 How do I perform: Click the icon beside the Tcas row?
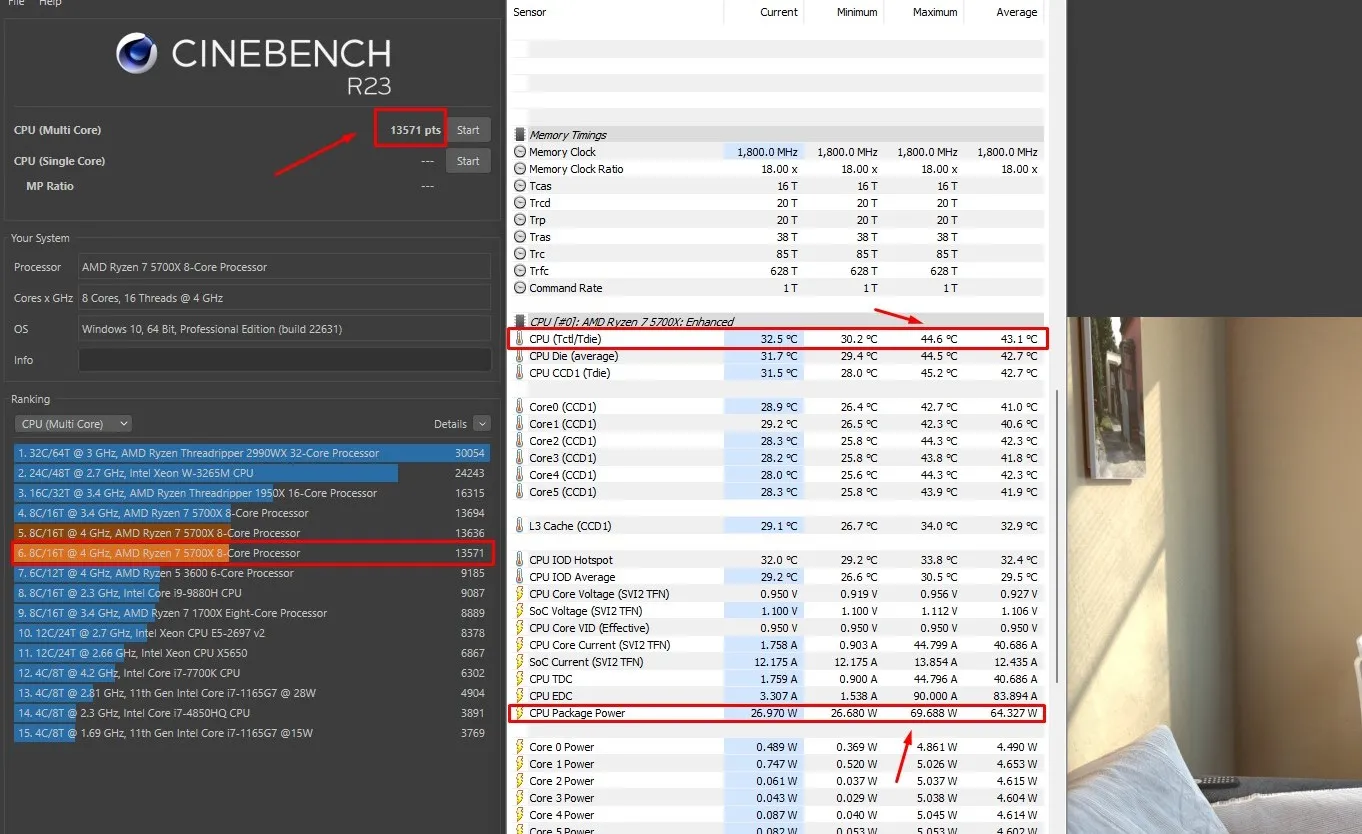tap(519, 186)
